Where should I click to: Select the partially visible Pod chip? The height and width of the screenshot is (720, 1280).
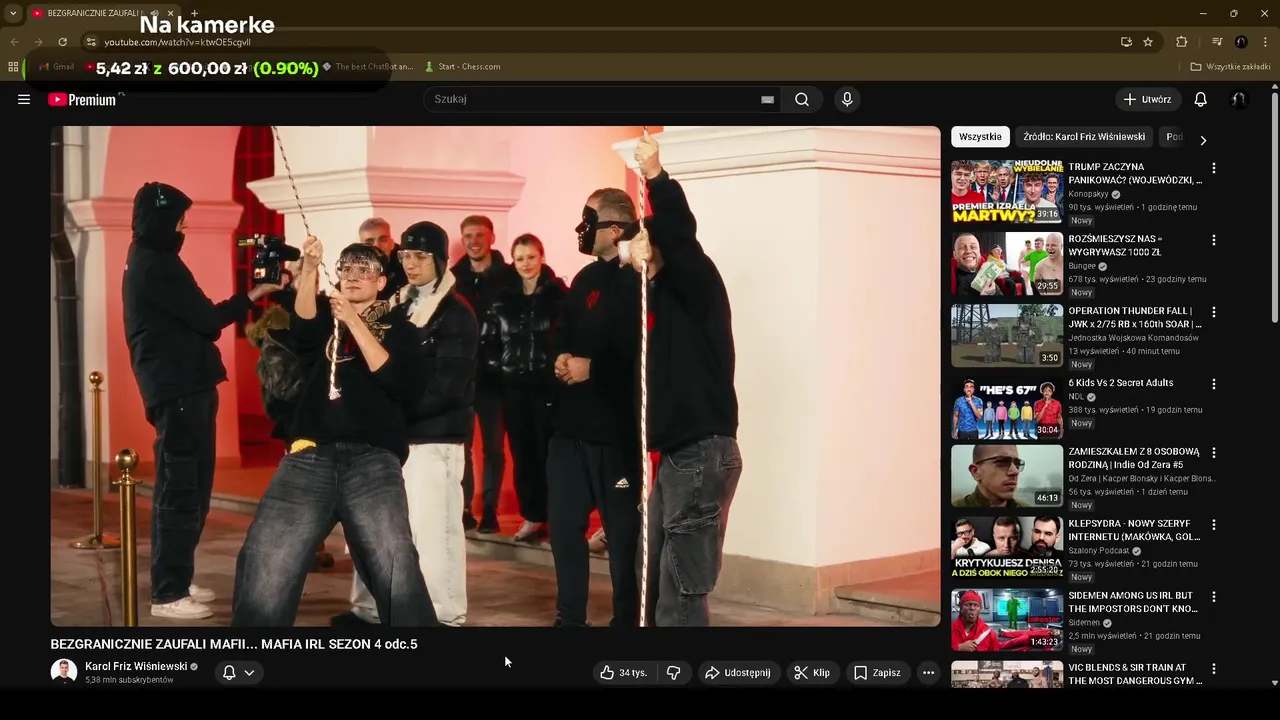tap(1174, 137)
